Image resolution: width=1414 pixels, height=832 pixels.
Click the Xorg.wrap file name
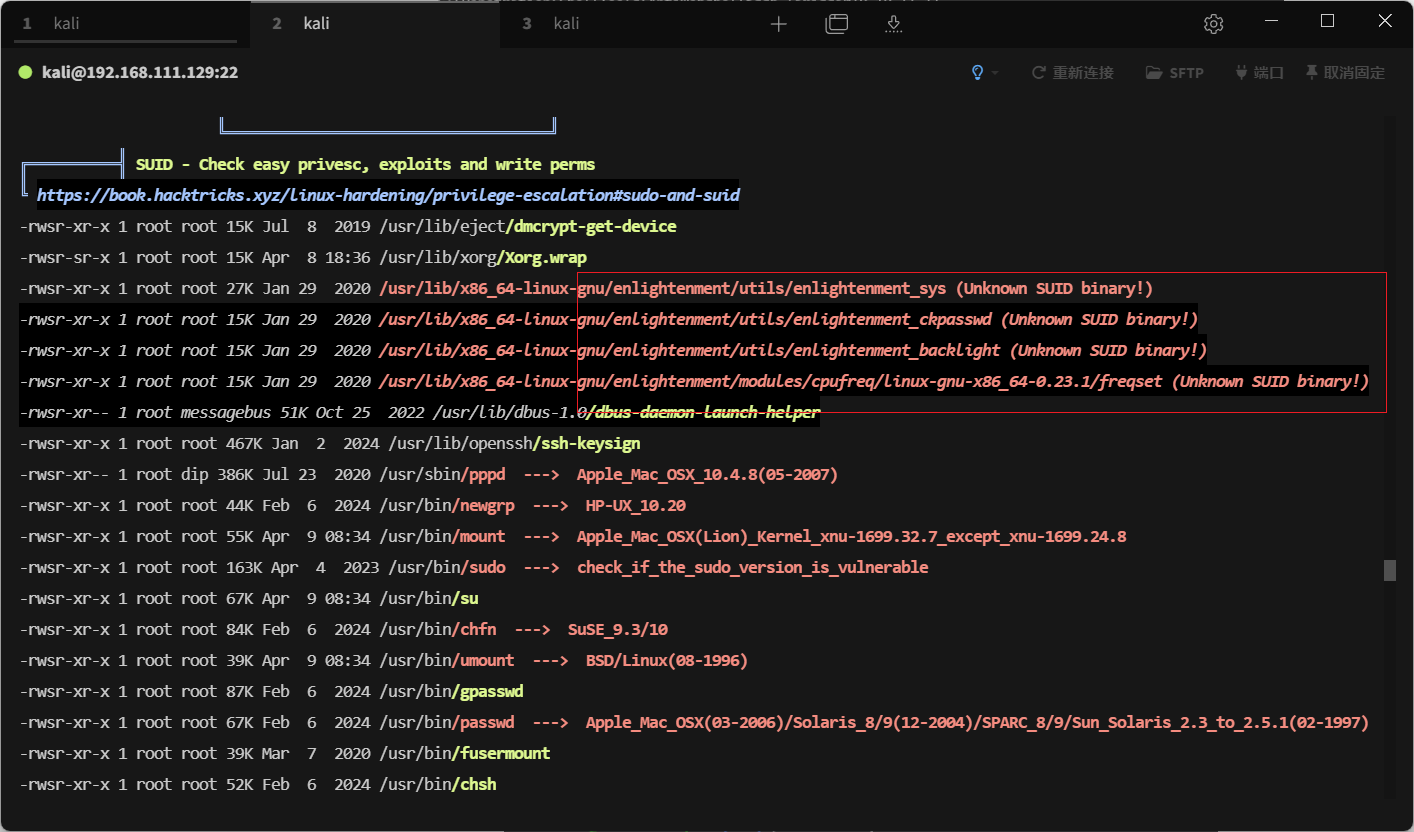tap(544, 258)
